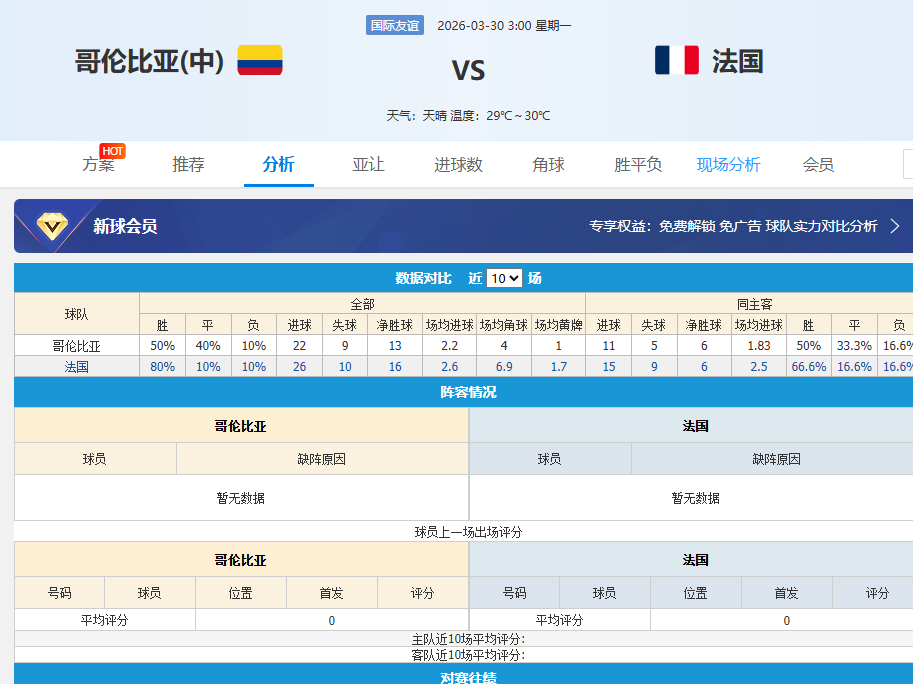The height and width of the screenshot is (684, 913).
Task: Switch to the 胜平负 tab
Action: pos(638,165)
